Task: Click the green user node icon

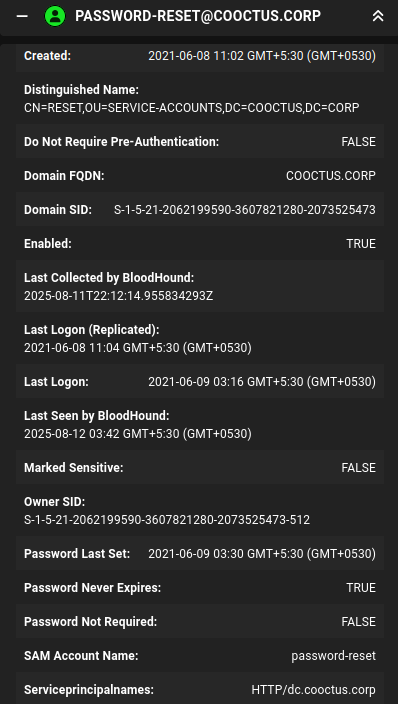Action: coord(55,16)
